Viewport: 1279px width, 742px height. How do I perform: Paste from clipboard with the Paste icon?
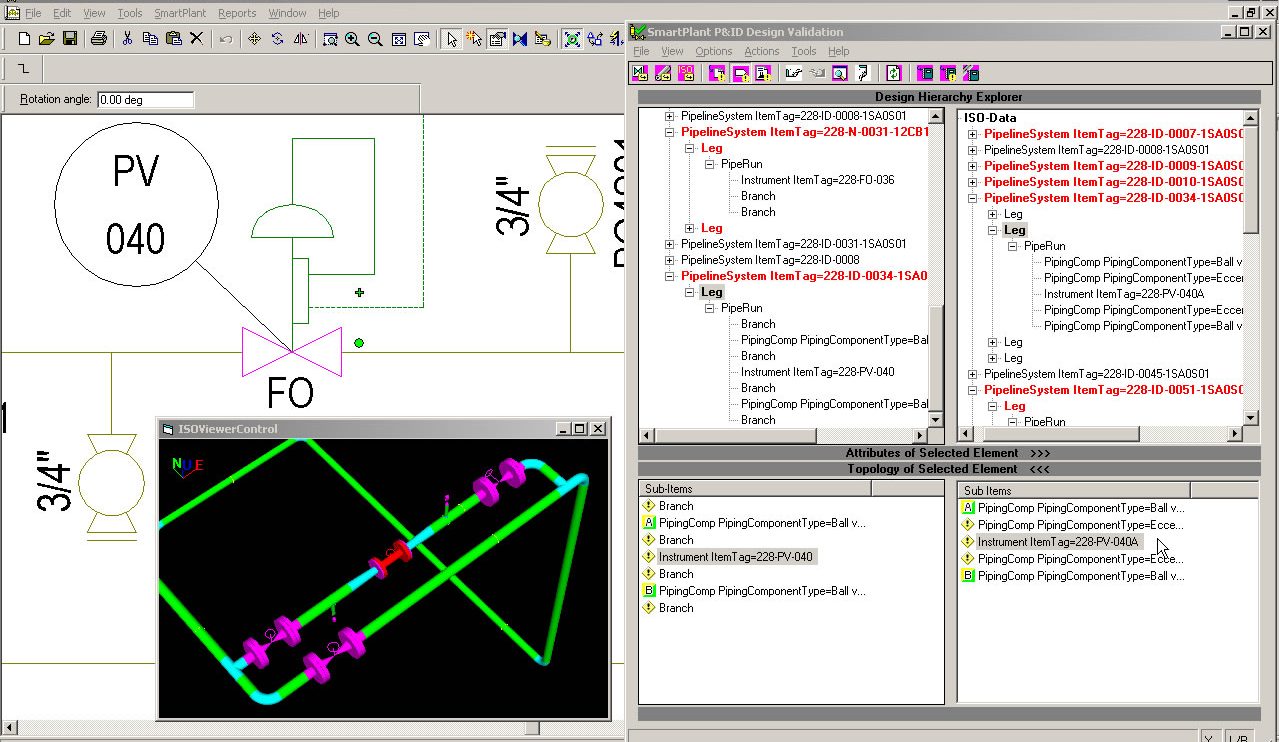[173, 39]
